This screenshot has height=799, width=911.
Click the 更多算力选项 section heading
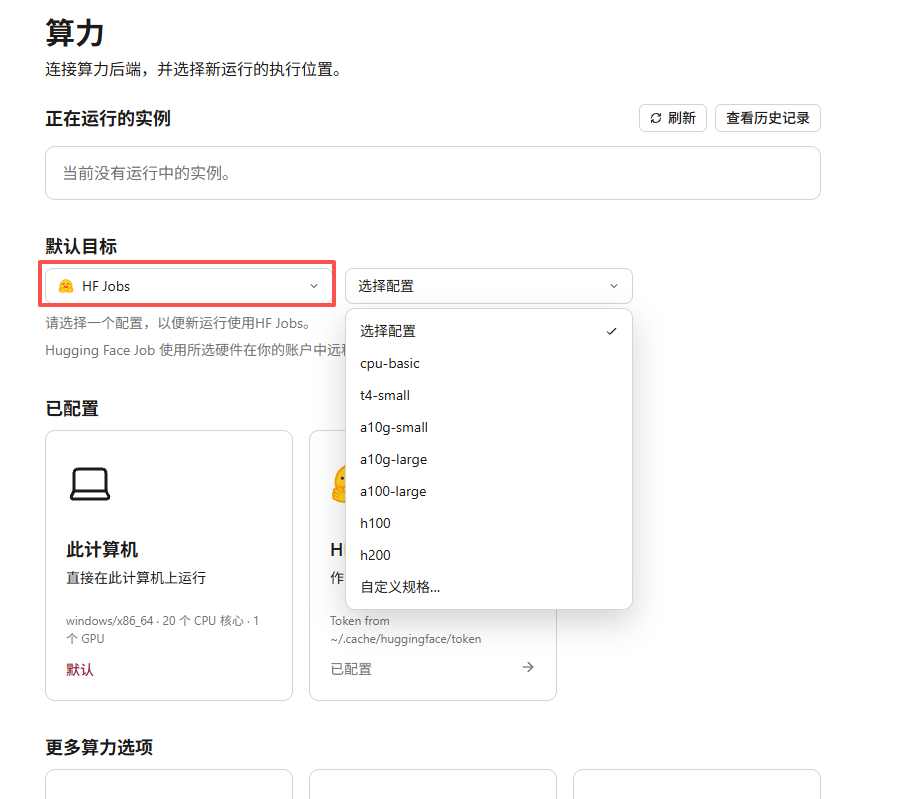point(99,747)
